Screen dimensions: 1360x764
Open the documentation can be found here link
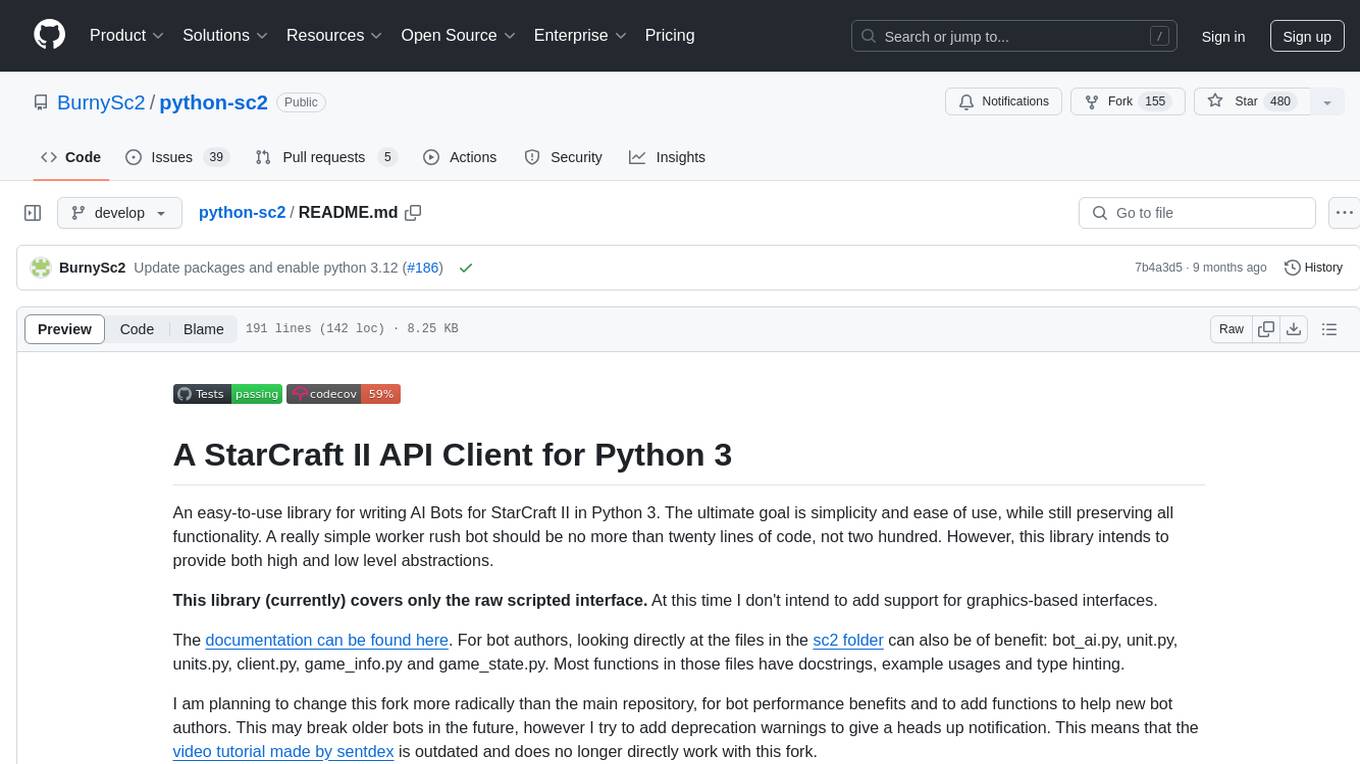[x=327, y=640]
